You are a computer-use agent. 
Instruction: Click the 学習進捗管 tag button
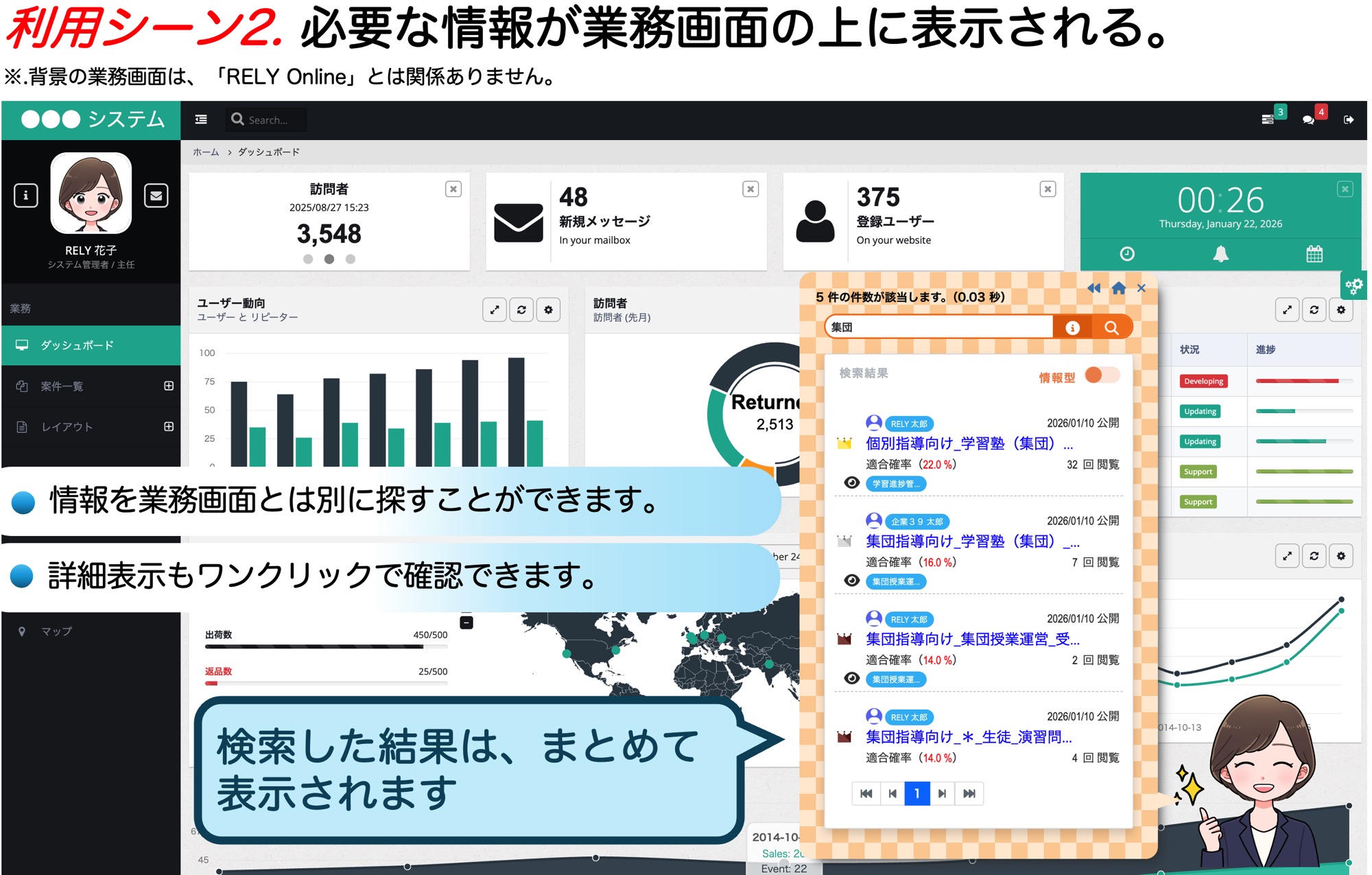click(896, 484)
